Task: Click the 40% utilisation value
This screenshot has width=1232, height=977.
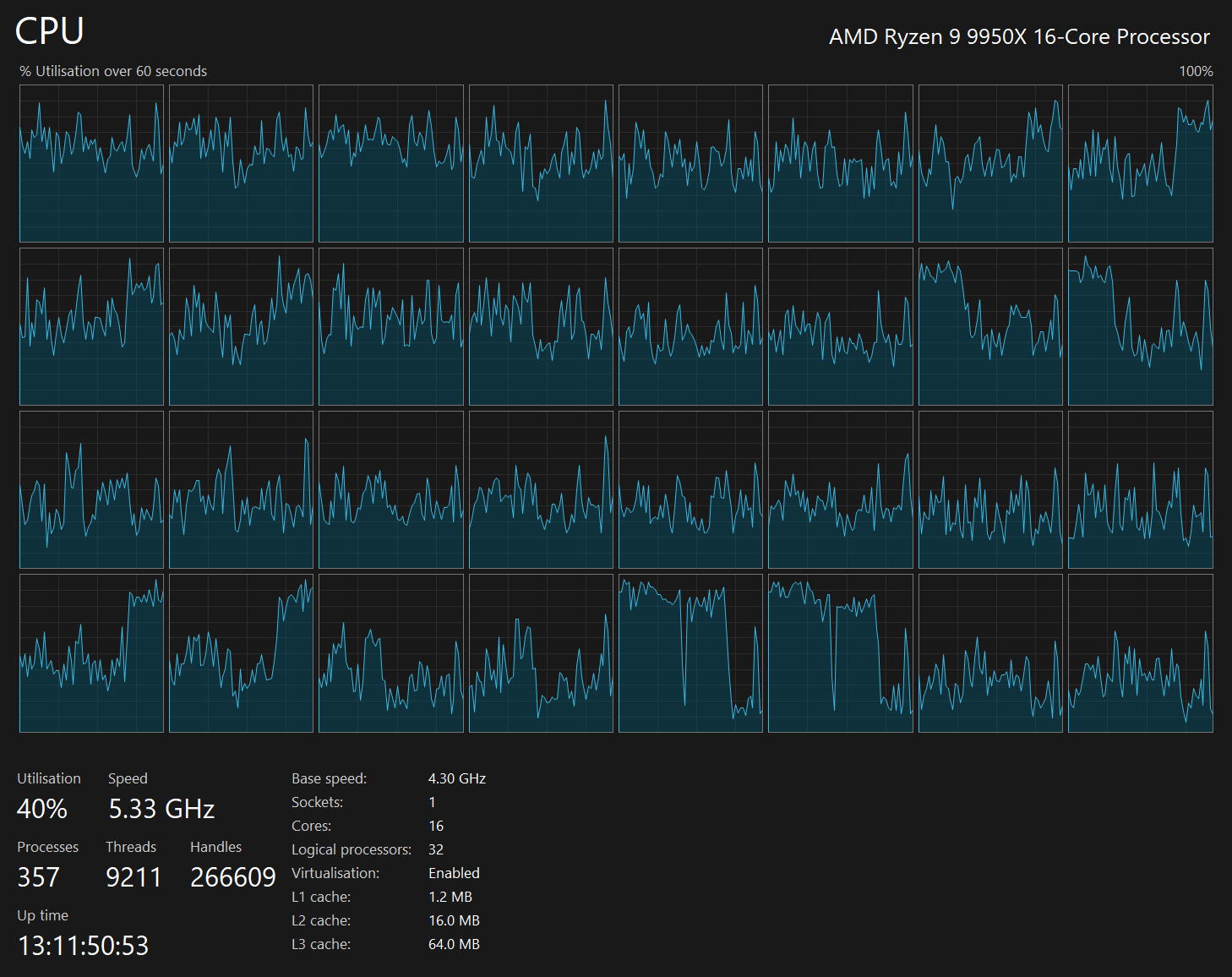Action: tap(42, 809)
